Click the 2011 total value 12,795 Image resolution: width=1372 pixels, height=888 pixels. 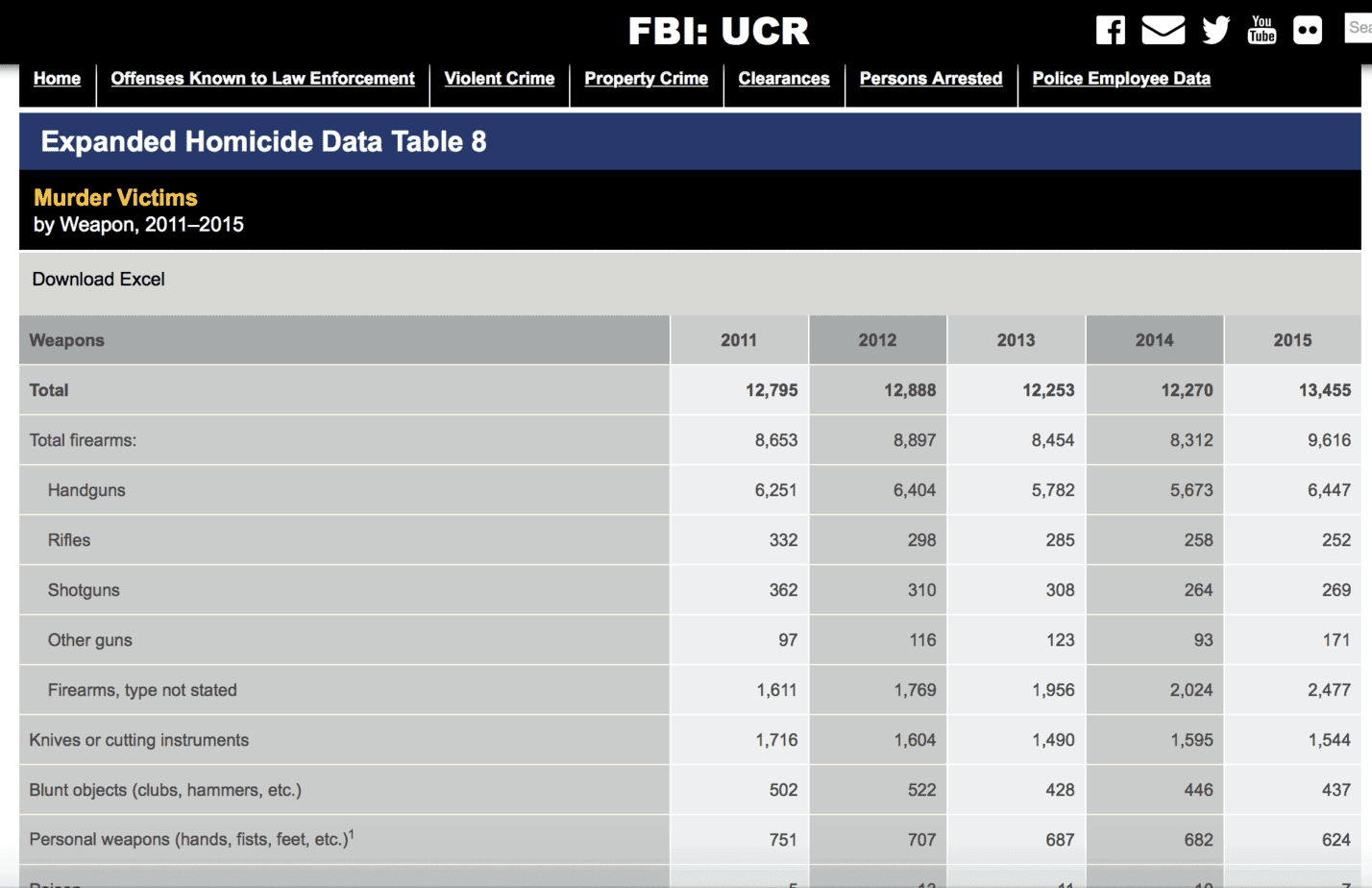772,390
